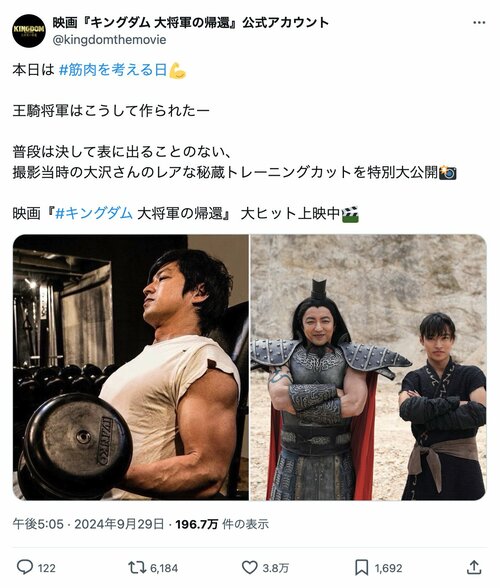View the armored general costume photo
Screen dimensions: 500x588
(x=369, y=367)
